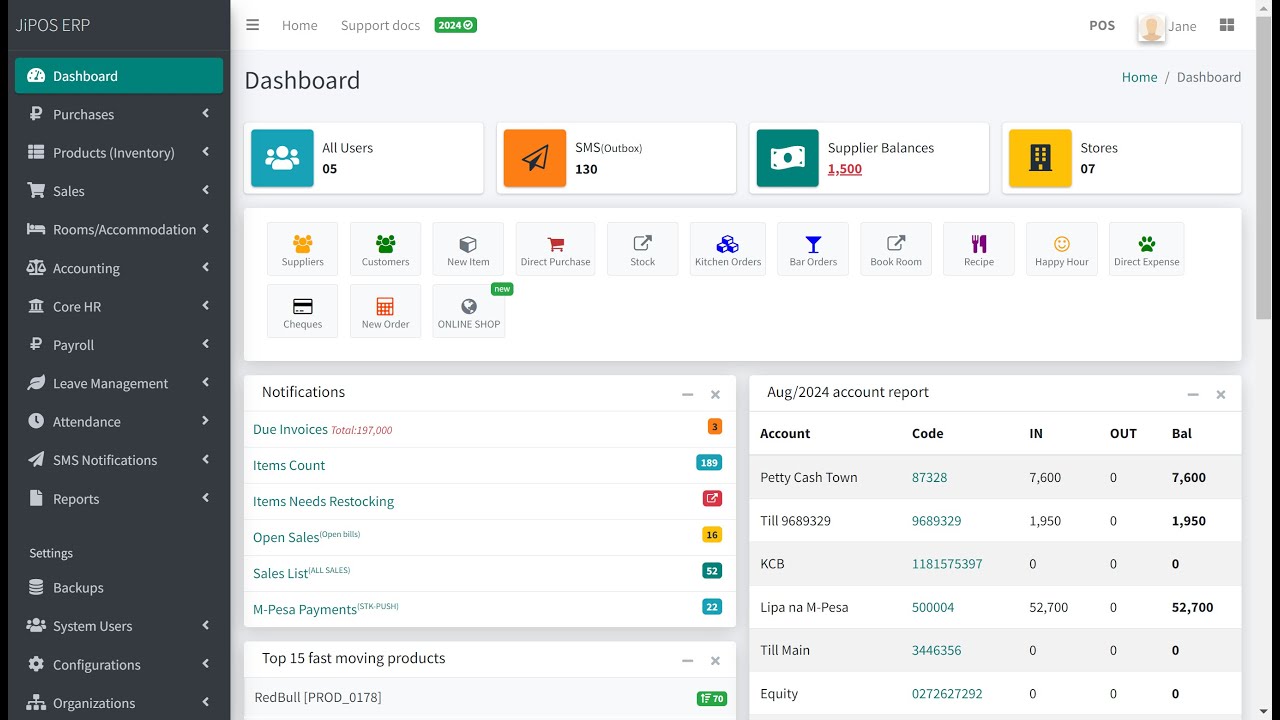The height and width of the screenshot is (720, 1280).
Task: Toggle sidebar with hamburger menu icon
Action: click(253, 25)
